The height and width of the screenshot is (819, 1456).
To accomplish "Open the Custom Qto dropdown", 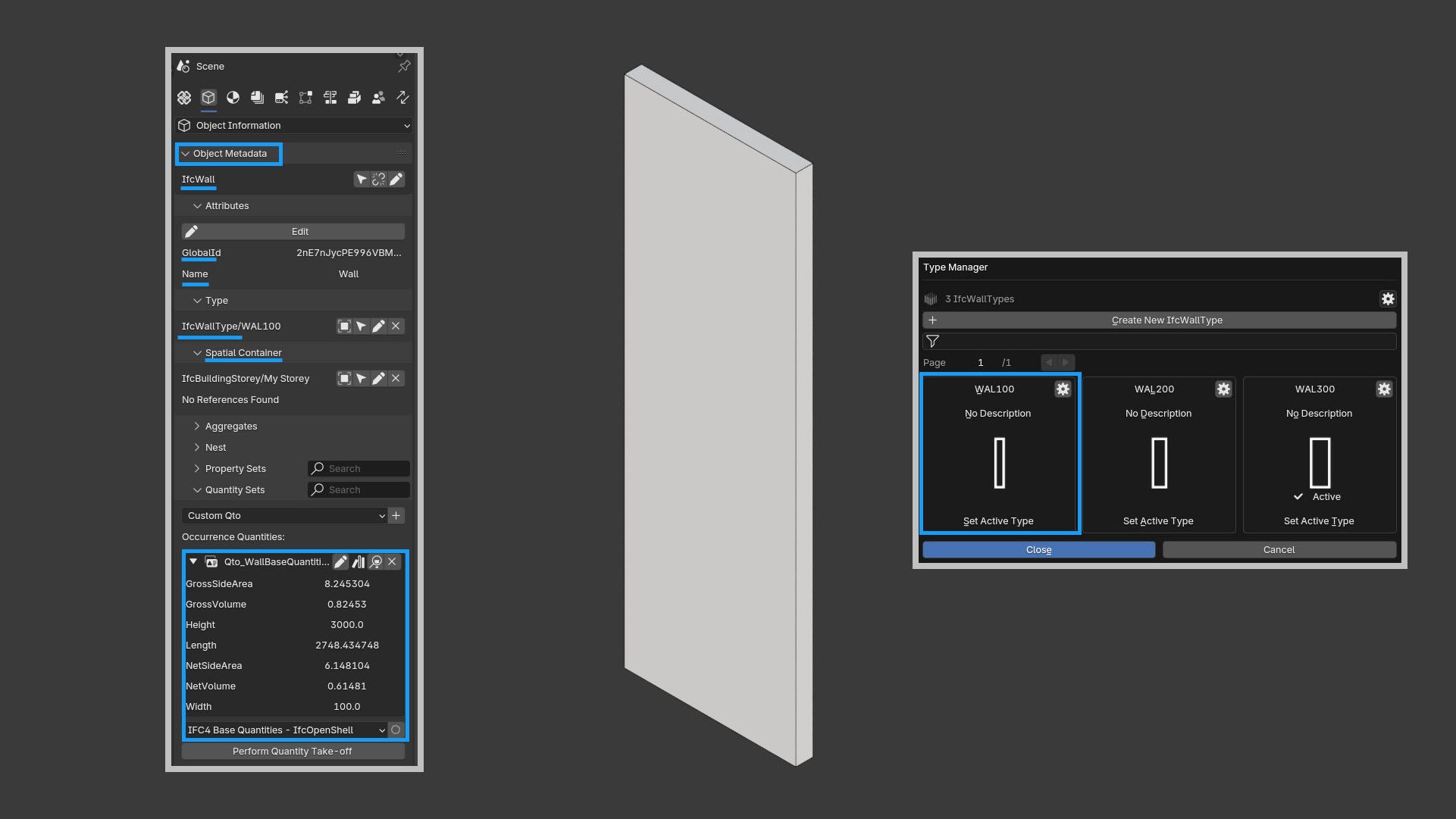I will click(284, 516).
